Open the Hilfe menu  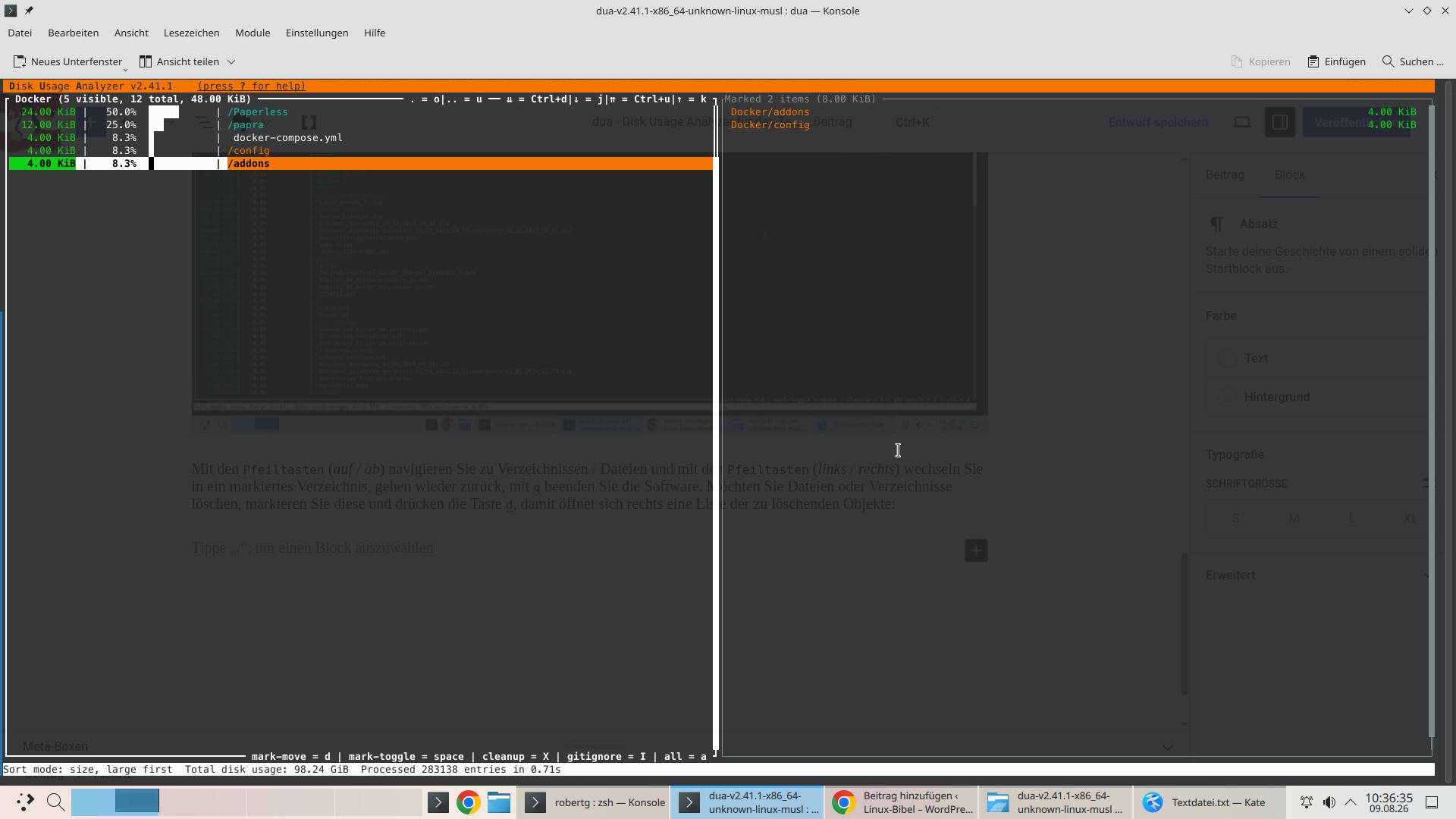coord(375,33)
